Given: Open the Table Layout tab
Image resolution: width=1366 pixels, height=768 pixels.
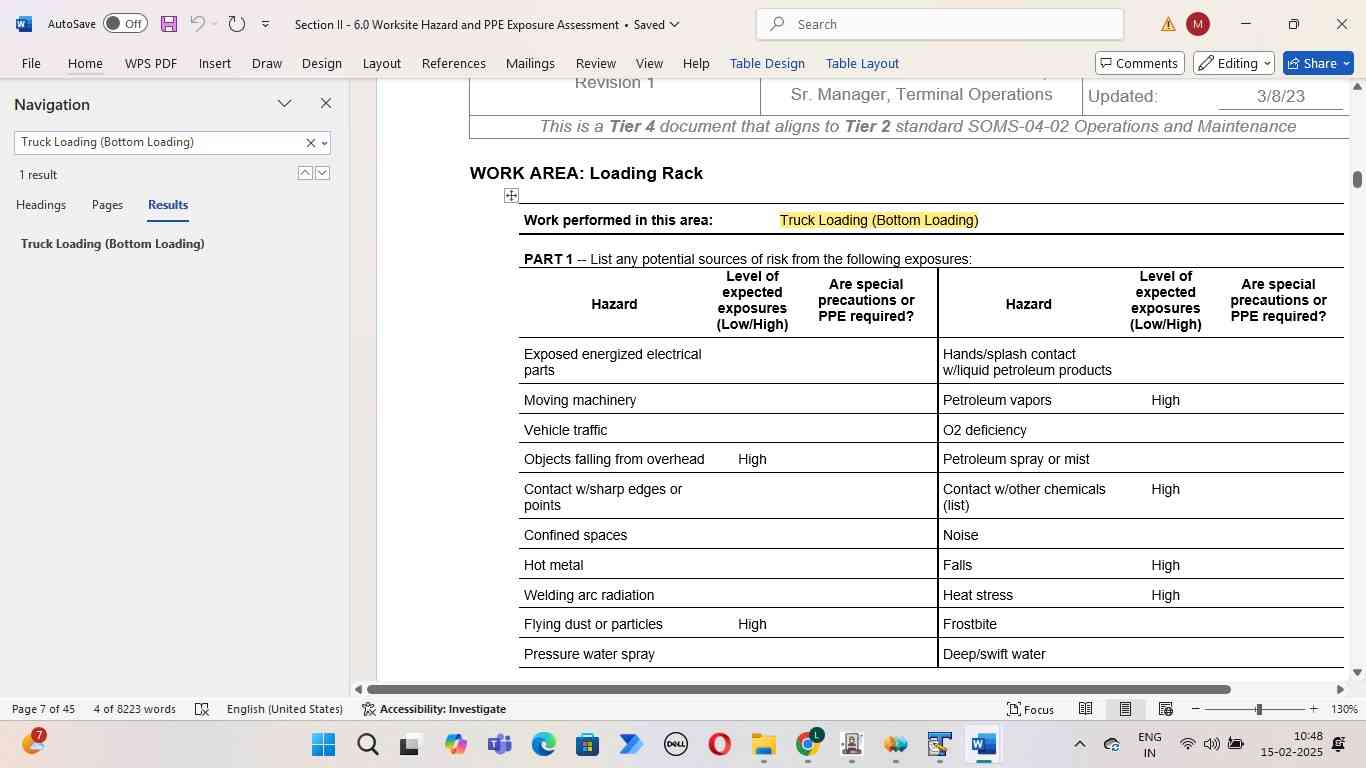Looking at the screenshot, I should tap(862, 63).
